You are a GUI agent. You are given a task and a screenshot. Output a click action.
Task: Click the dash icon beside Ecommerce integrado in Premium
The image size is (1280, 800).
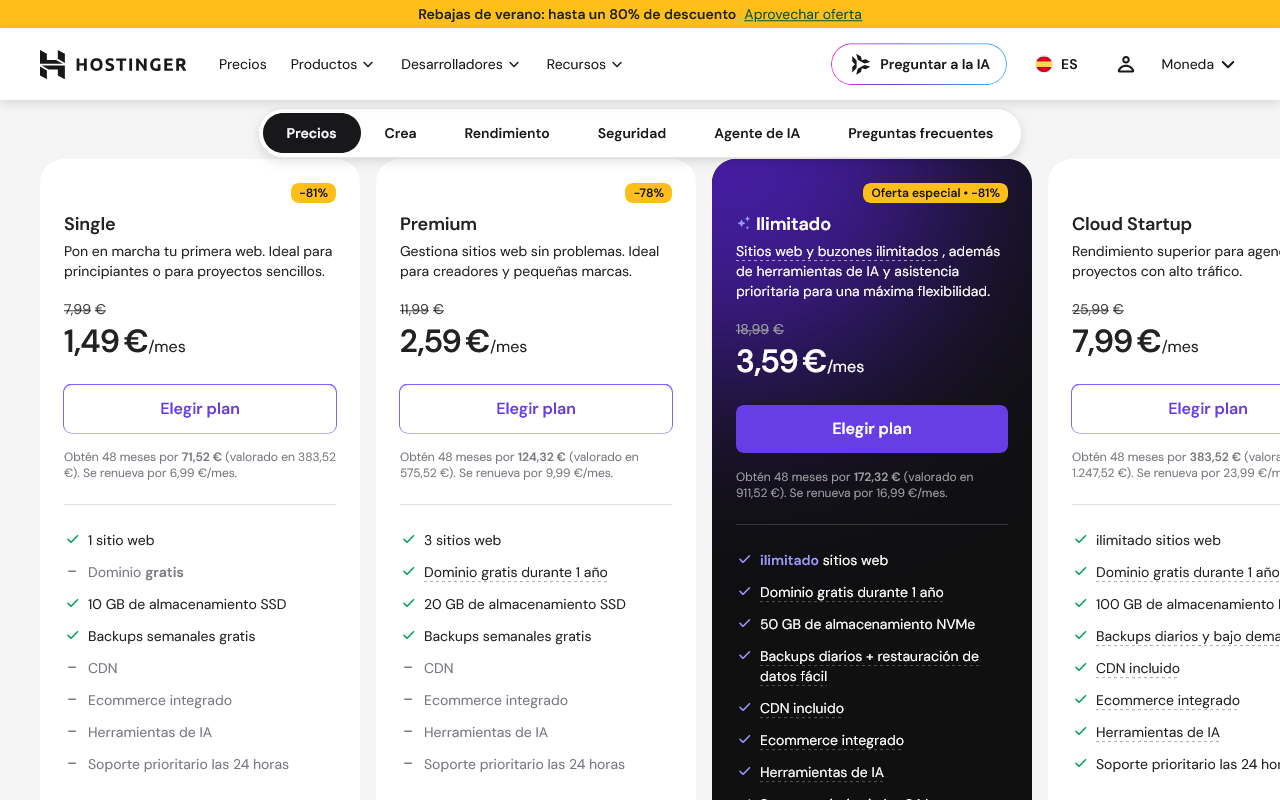[x=408, y=700]
